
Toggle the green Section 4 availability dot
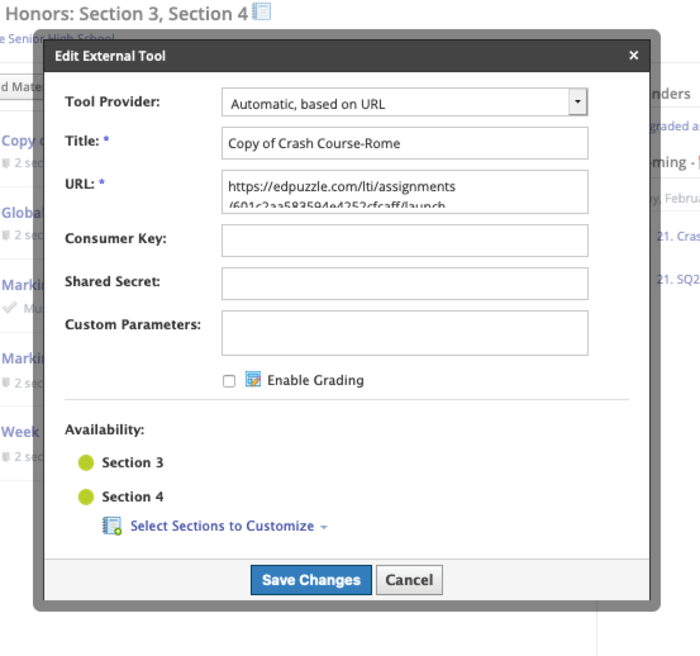86,497
